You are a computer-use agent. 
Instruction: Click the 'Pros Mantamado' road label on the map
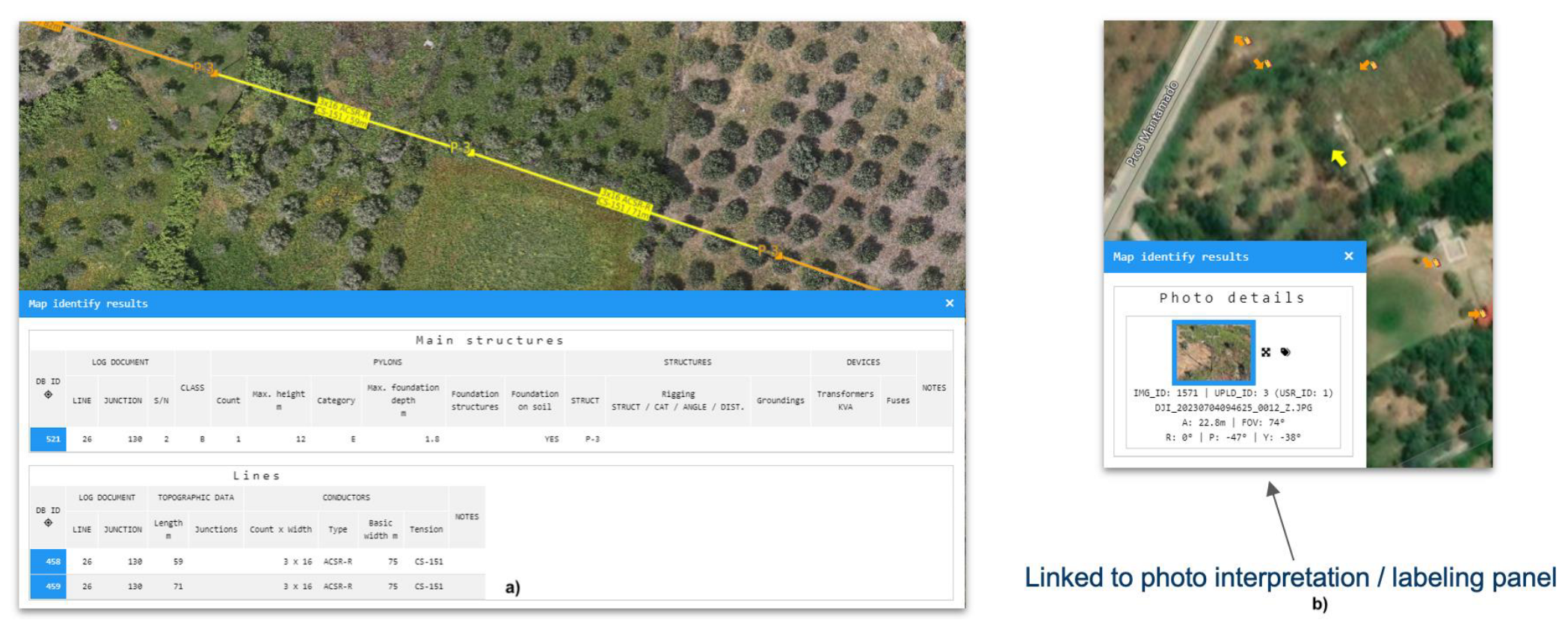click(x=1152, y=123)
